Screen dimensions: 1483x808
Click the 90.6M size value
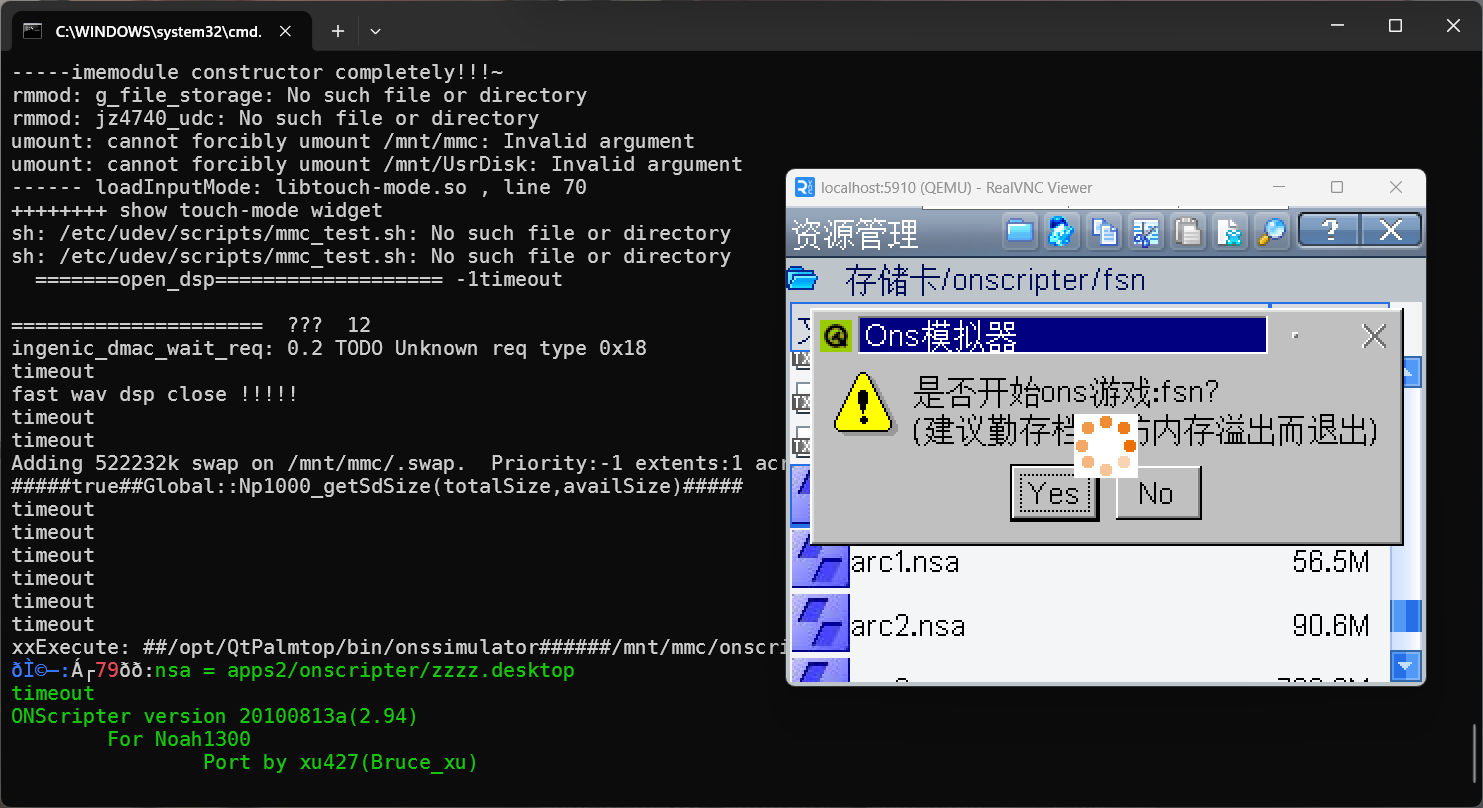click(1331, 626)
